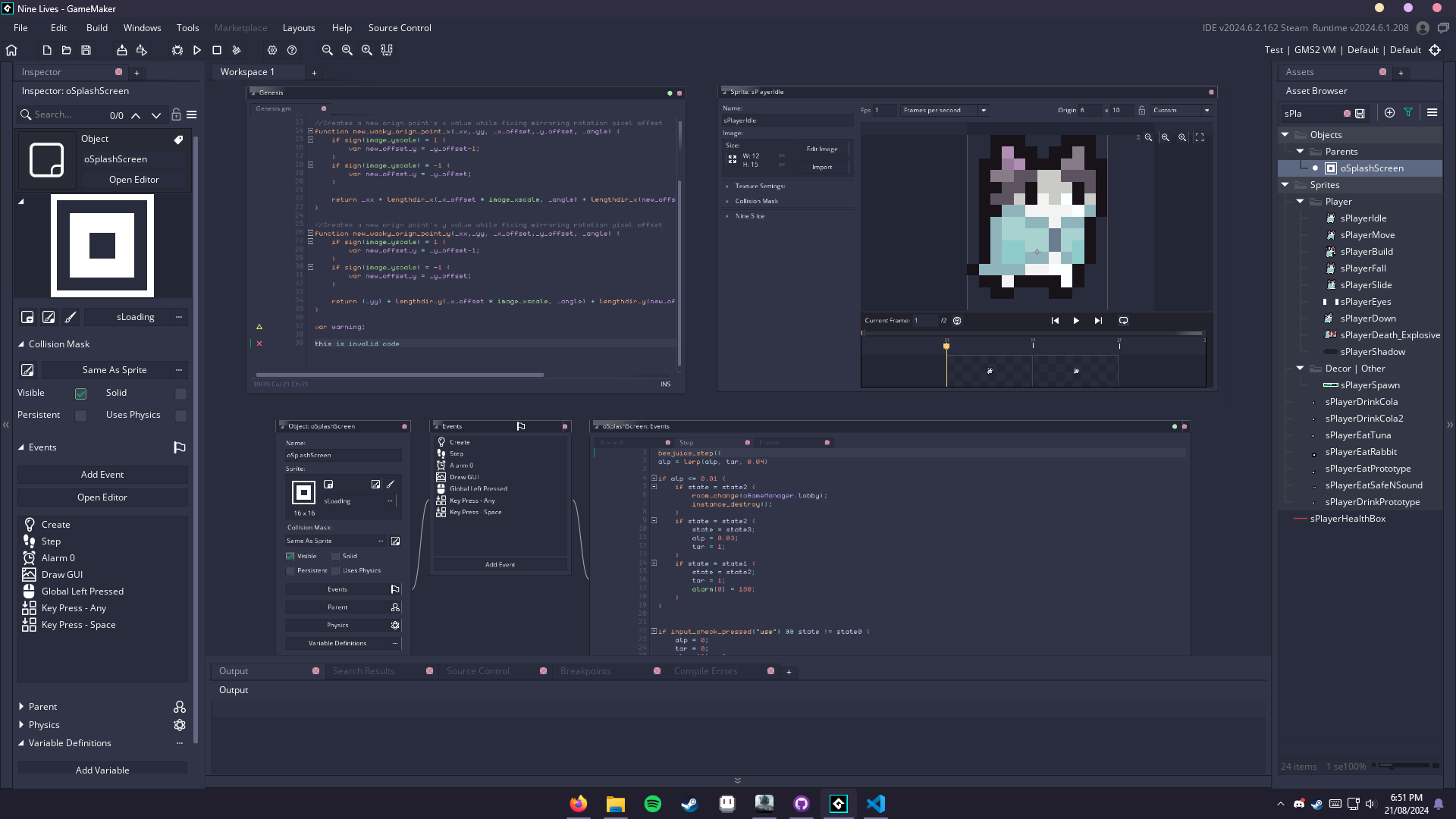This screenshot has height=819, width=1456.
Task: Enable the Solid checkbox in Inspector
Action: (x=180, y=394)
